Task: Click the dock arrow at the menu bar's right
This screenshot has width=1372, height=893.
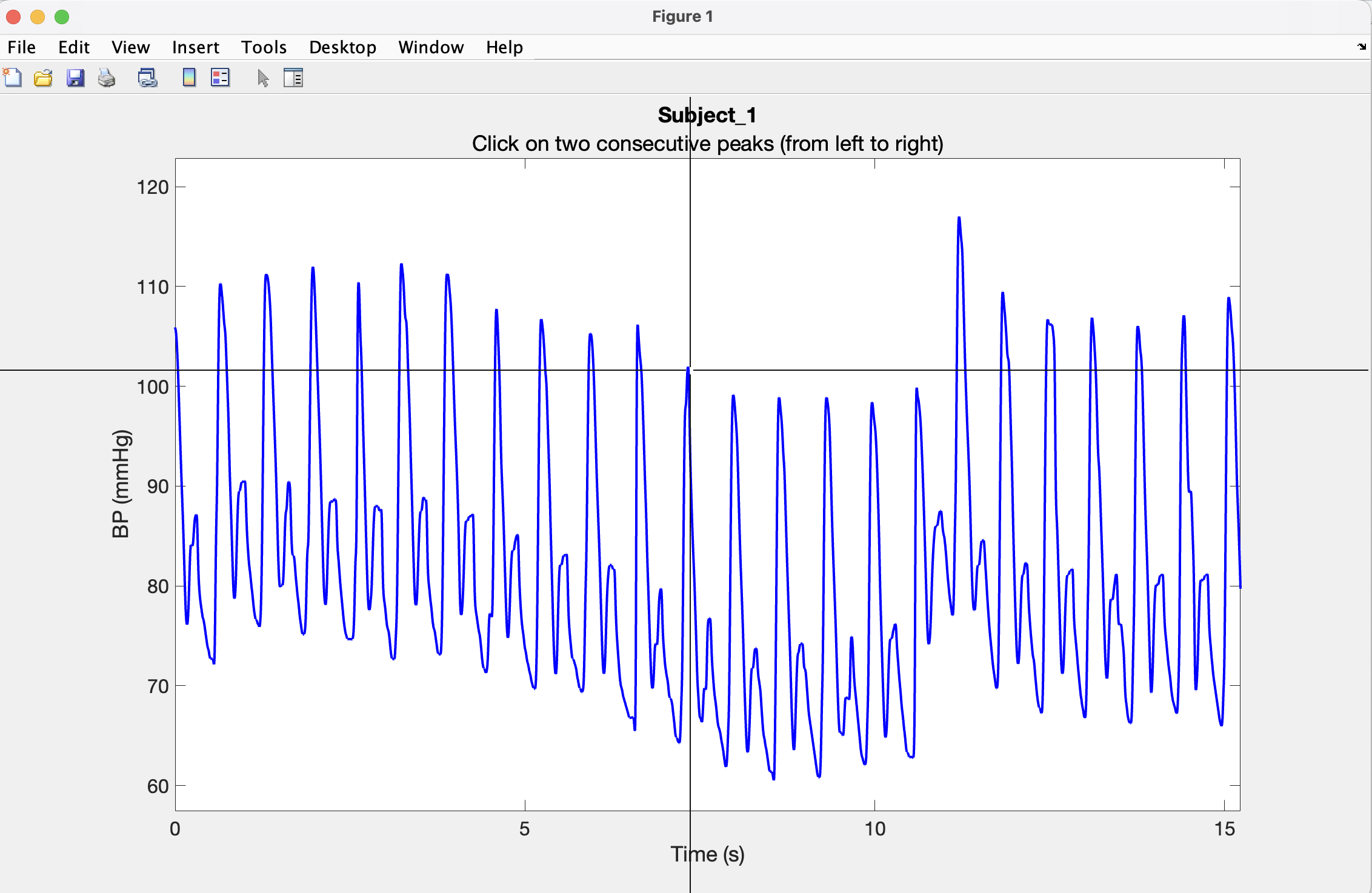Action: point(1362,47)
